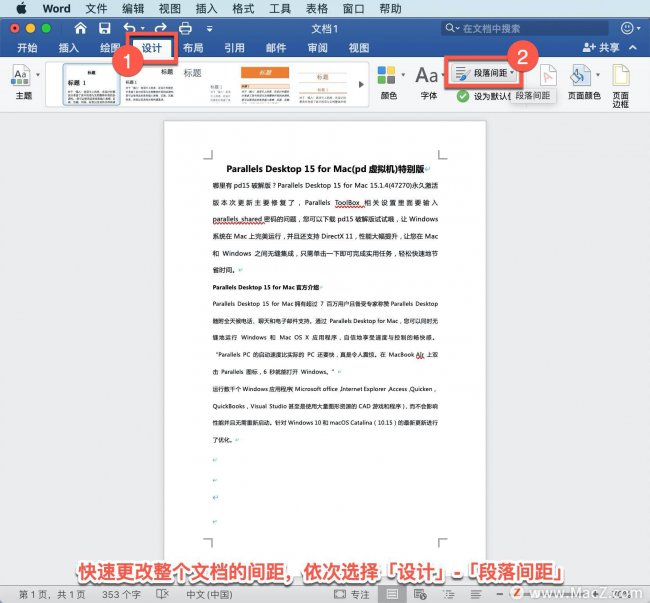Click the subheading Parallels Desktop 15 for Mac 官方介绍
Image resolution: width=650 pixels, height=603 pixels.
(266, 287)
